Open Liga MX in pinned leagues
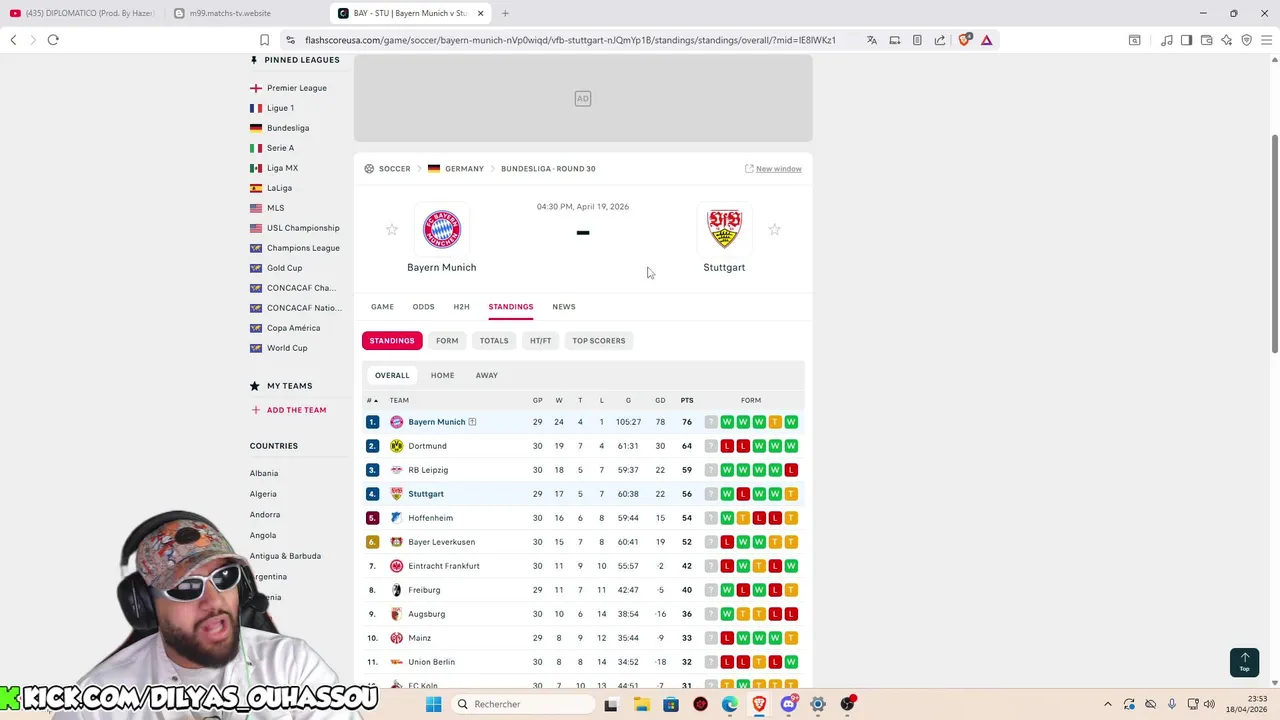Screen dimensions: 1280x720 pos(282,168)
